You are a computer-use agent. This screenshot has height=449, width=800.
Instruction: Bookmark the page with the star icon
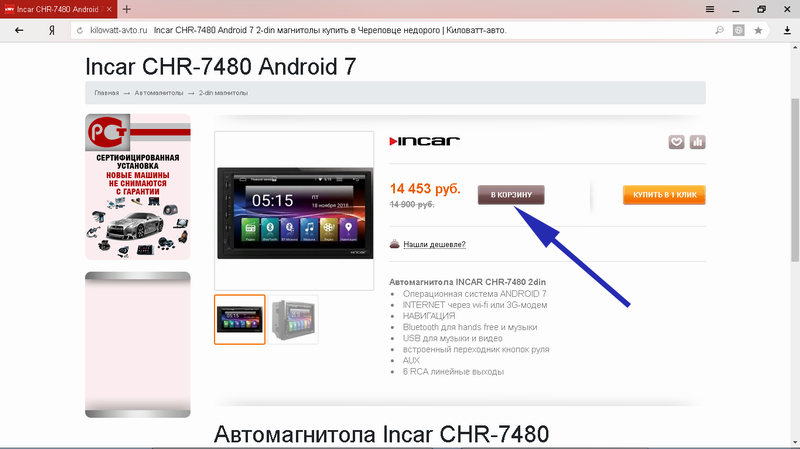[758, 30]
